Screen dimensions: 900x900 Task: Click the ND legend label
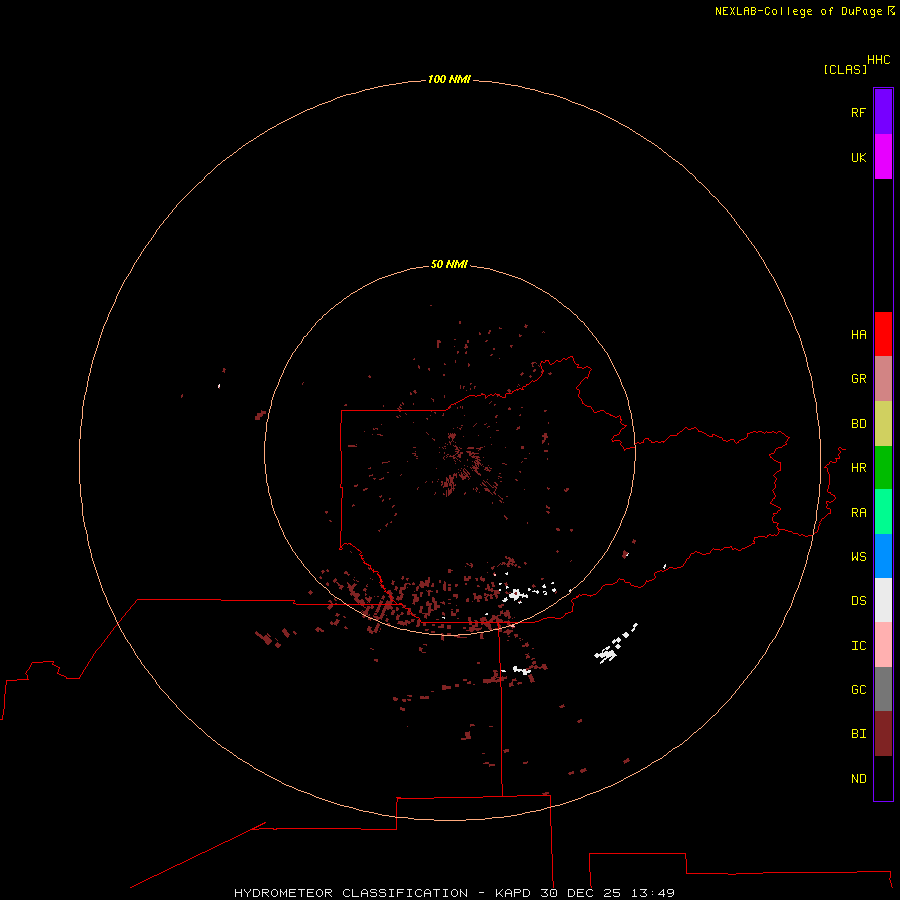859,779
